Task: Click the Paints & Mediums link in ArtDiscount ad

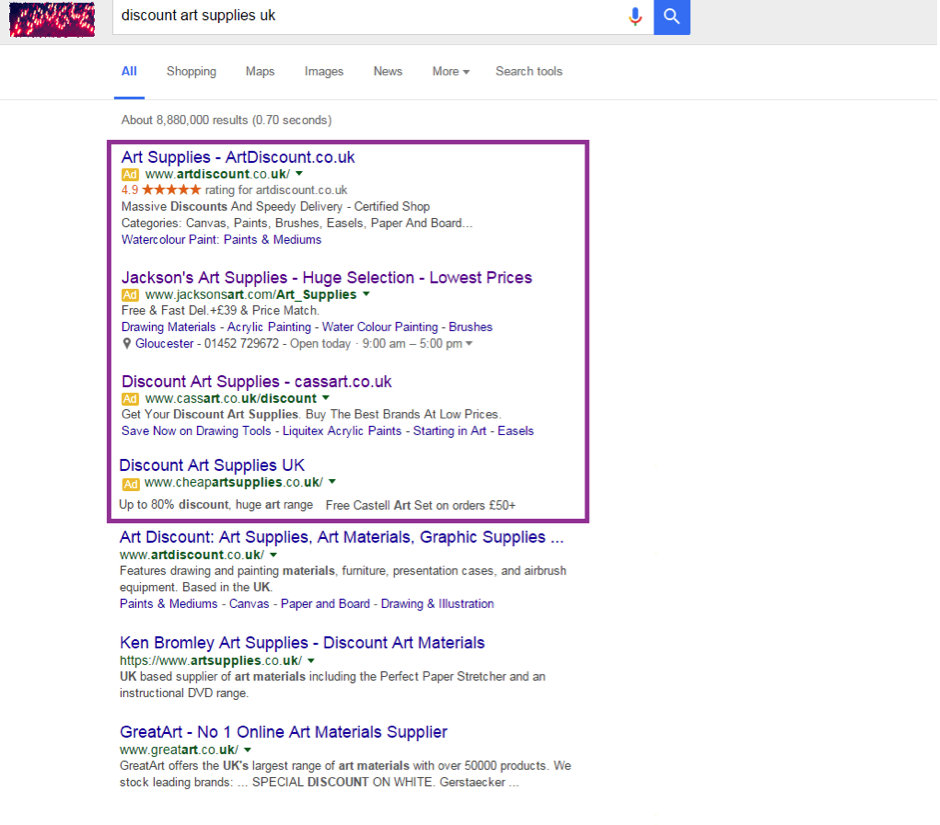Action: [273, 240]
